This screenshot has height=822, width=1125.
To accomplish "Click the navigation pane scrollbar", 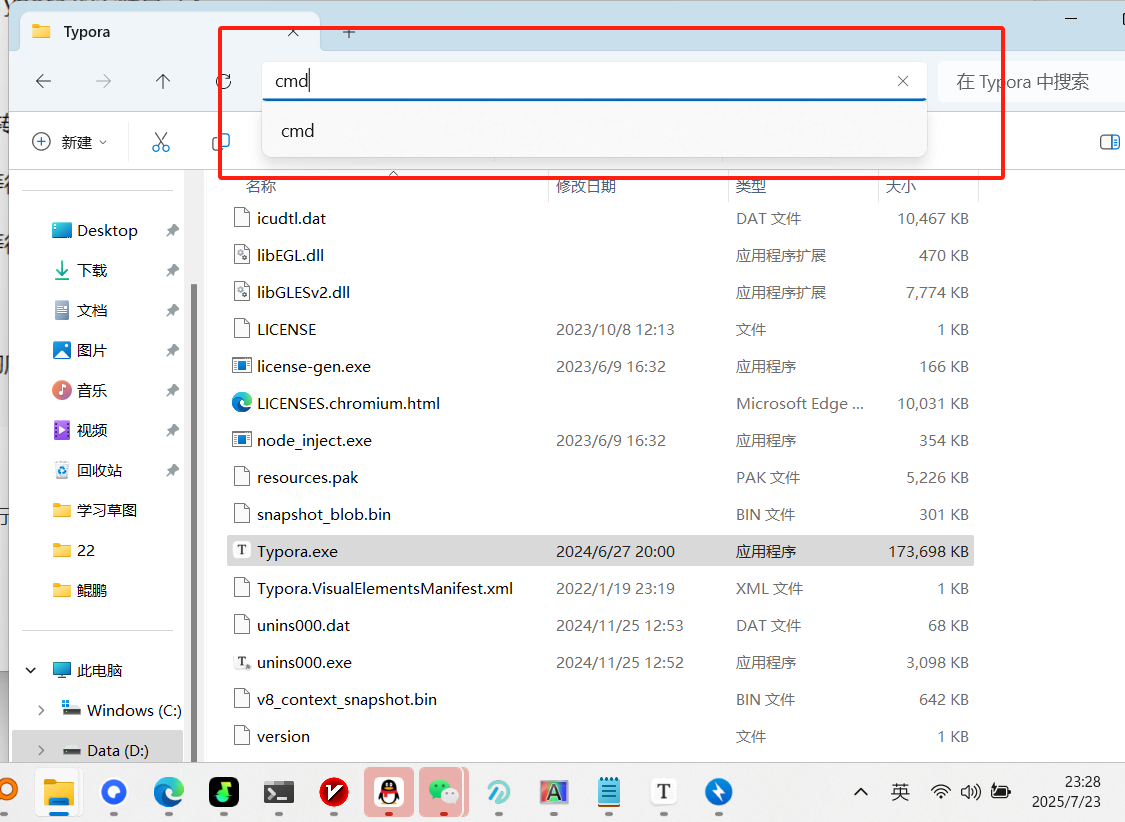I will click(194, 521).
